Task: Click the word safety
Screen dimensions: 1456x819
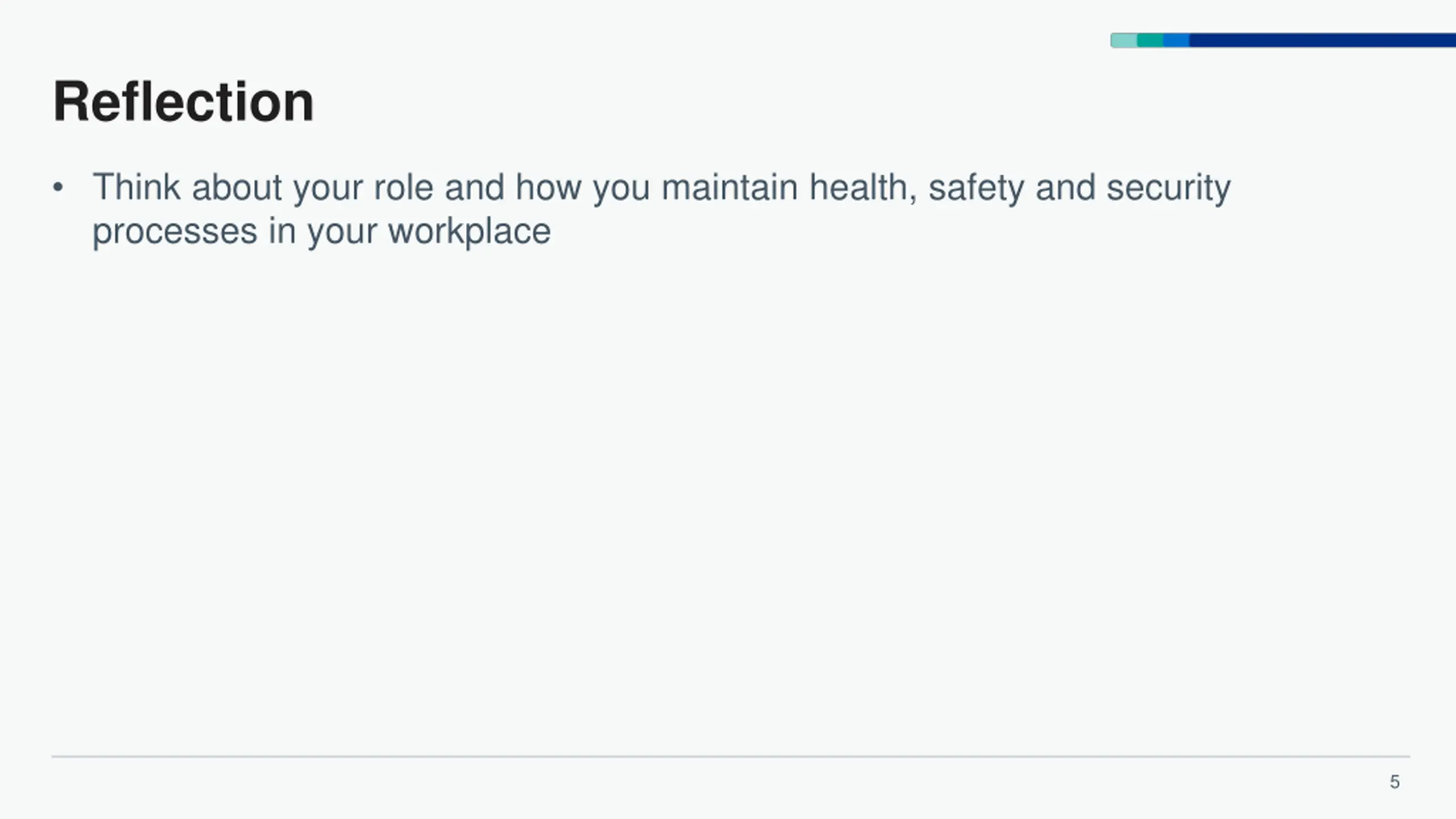Action: coord(976,188)
